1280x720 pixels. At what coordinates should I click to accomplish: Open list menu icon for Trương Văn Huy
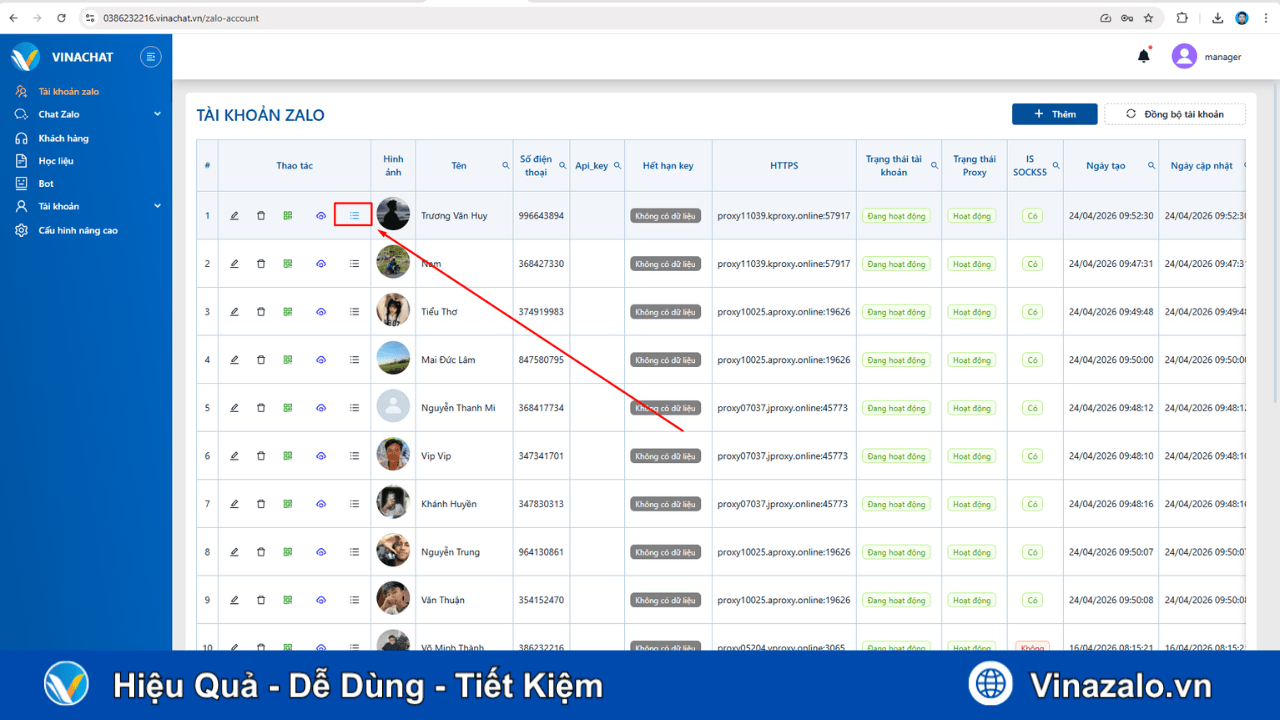click(x=354, y=216)
